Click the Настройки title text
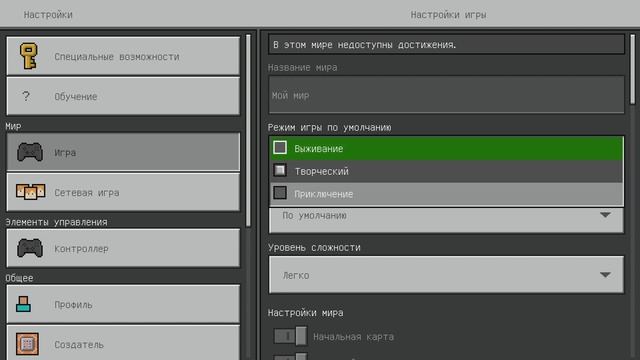Viewport: 640px width, 360px height. (x=48, y=15)
